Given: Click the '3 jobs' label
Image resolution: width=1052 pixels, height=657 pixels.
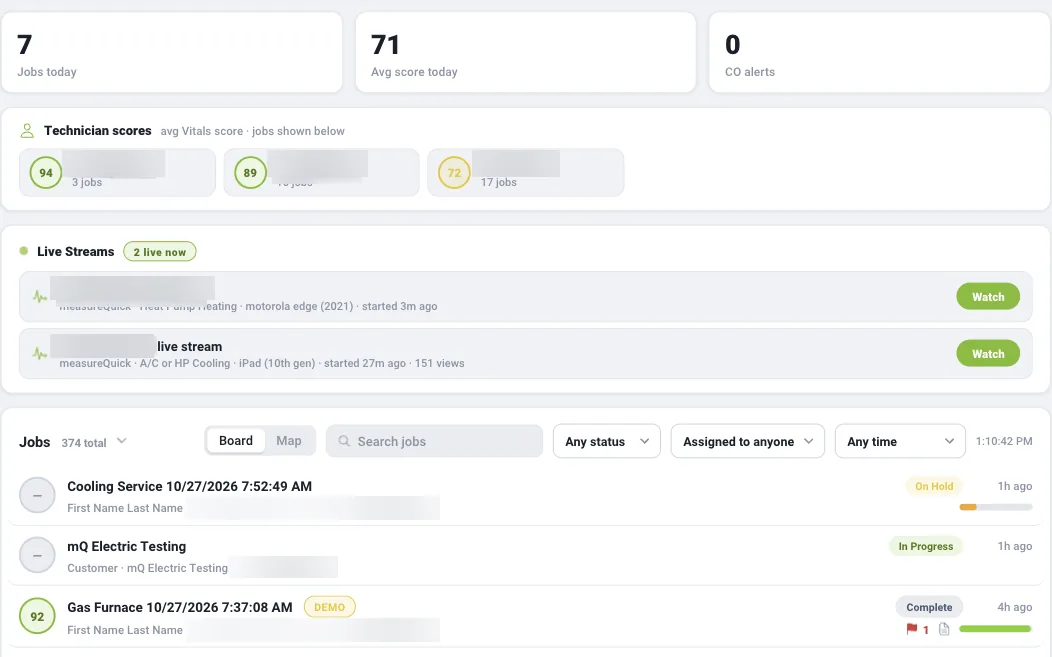Looking at the screenshot, I should [x=87, y=182].
